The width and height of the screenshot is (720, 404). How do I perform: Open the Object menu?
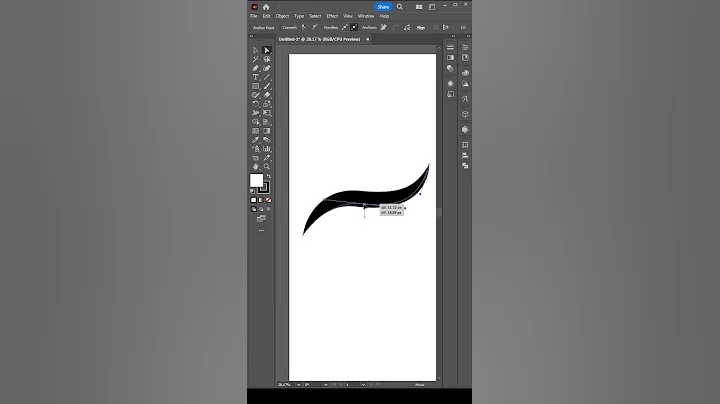282,16
